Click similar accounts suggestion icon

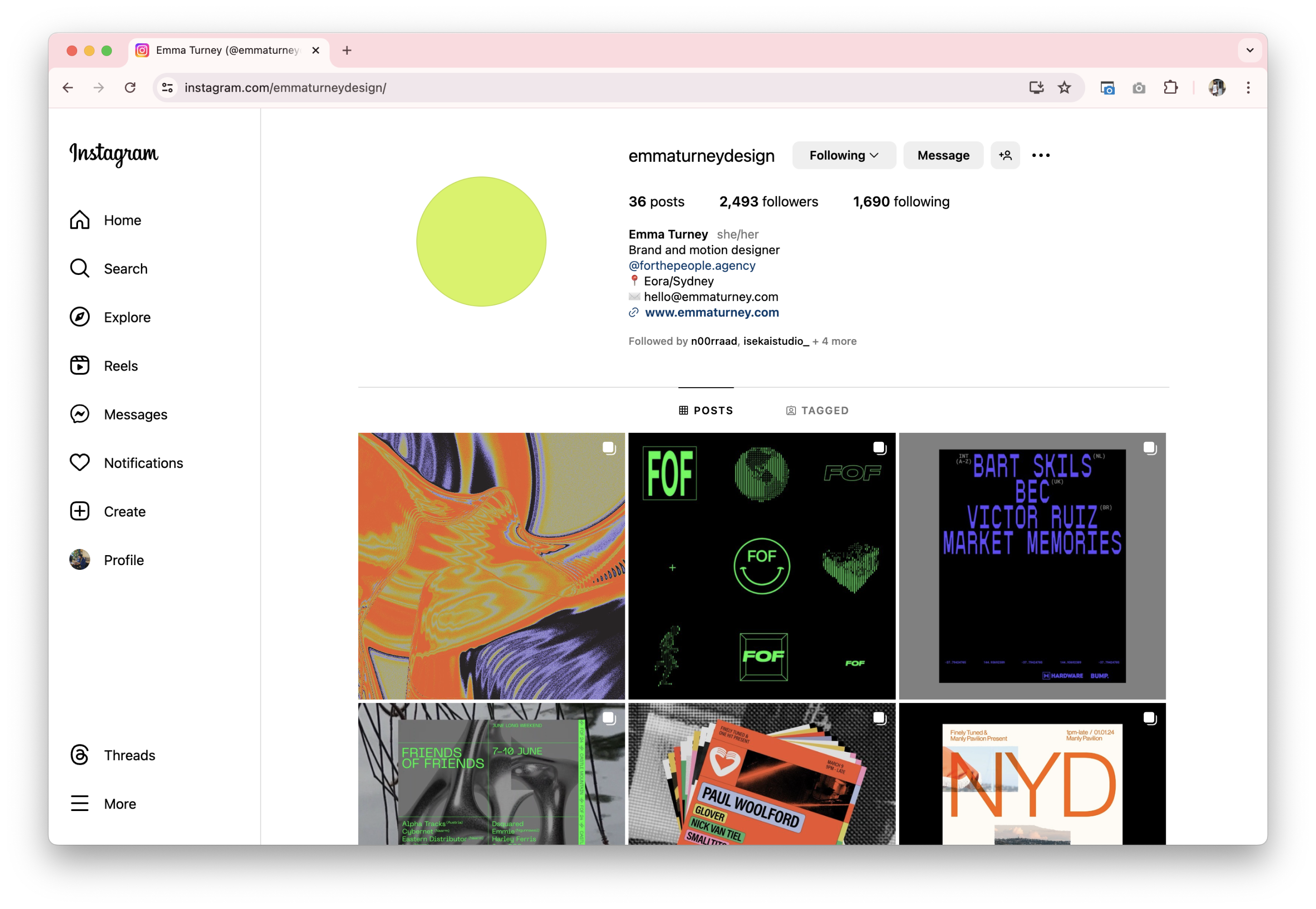coord(1005,156)
